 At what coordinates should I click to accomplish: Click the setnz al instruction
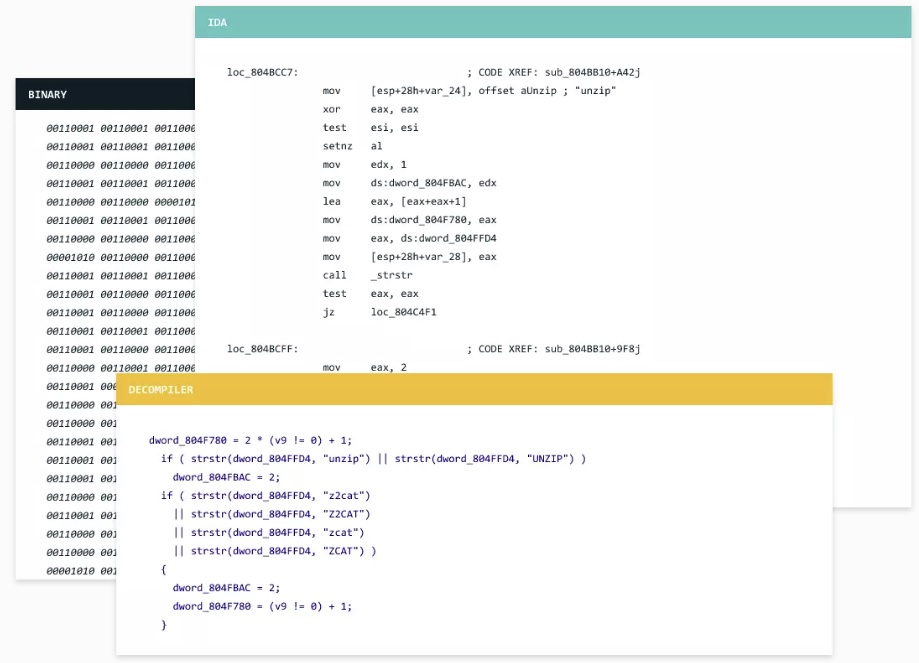tap(346, 146)
